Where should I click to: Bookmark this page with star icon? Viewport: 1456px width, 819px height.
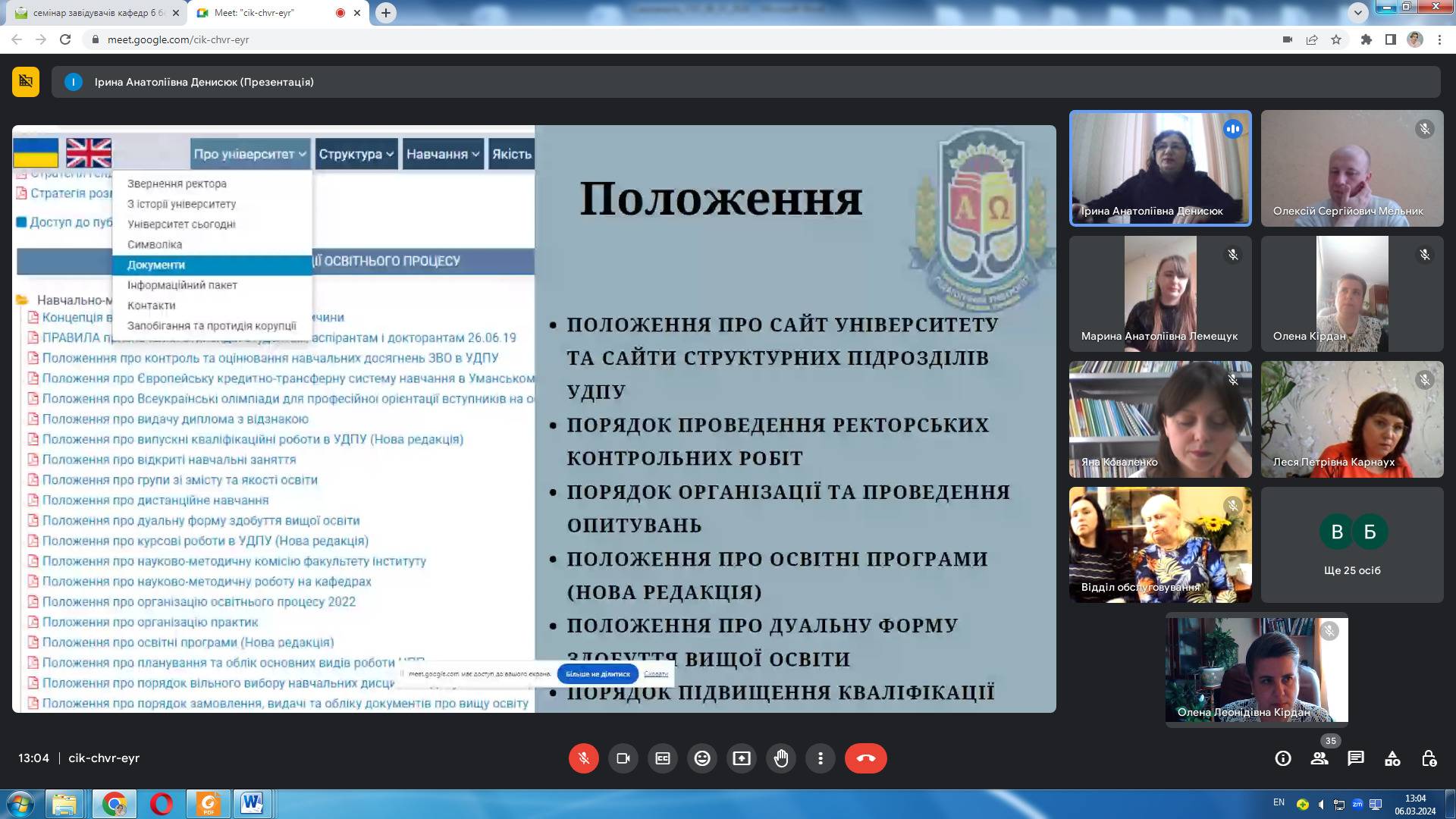1336,39
